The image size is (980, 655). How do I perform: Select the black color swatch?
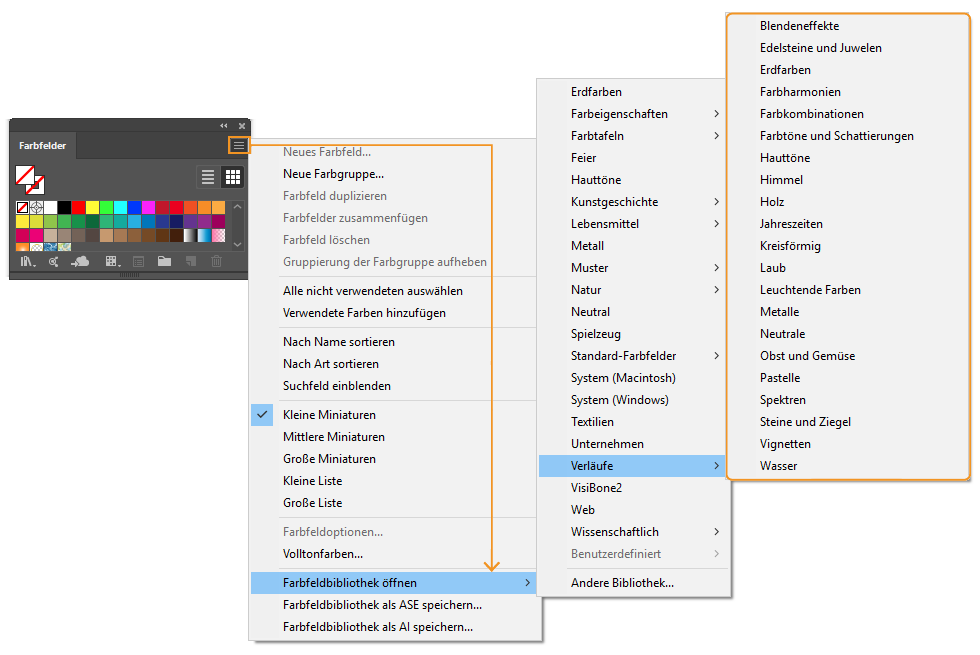pyautogui.click(x=64, y=208)
